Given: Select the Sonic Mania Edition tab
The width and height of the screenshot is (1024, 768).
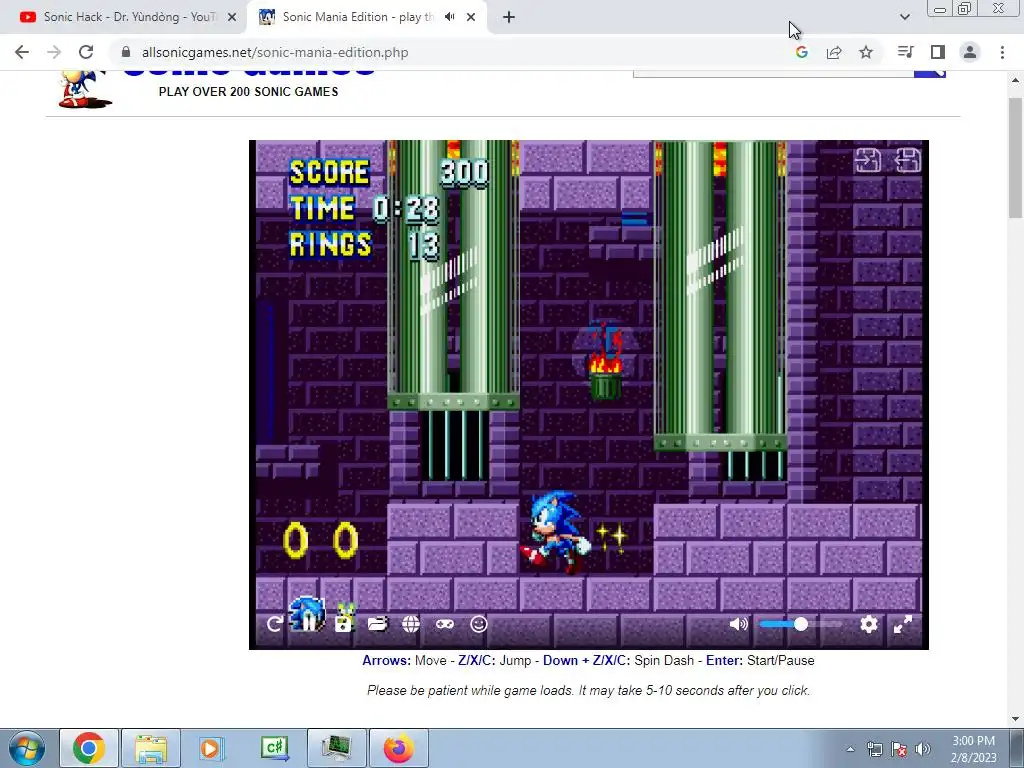Looking at the screenshot, I should [x=356, y=17].
